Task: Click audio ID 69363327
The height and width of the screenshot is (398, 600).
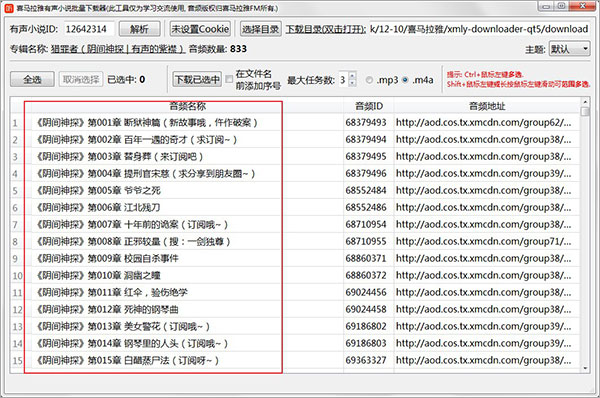Action: click(366, 360)
